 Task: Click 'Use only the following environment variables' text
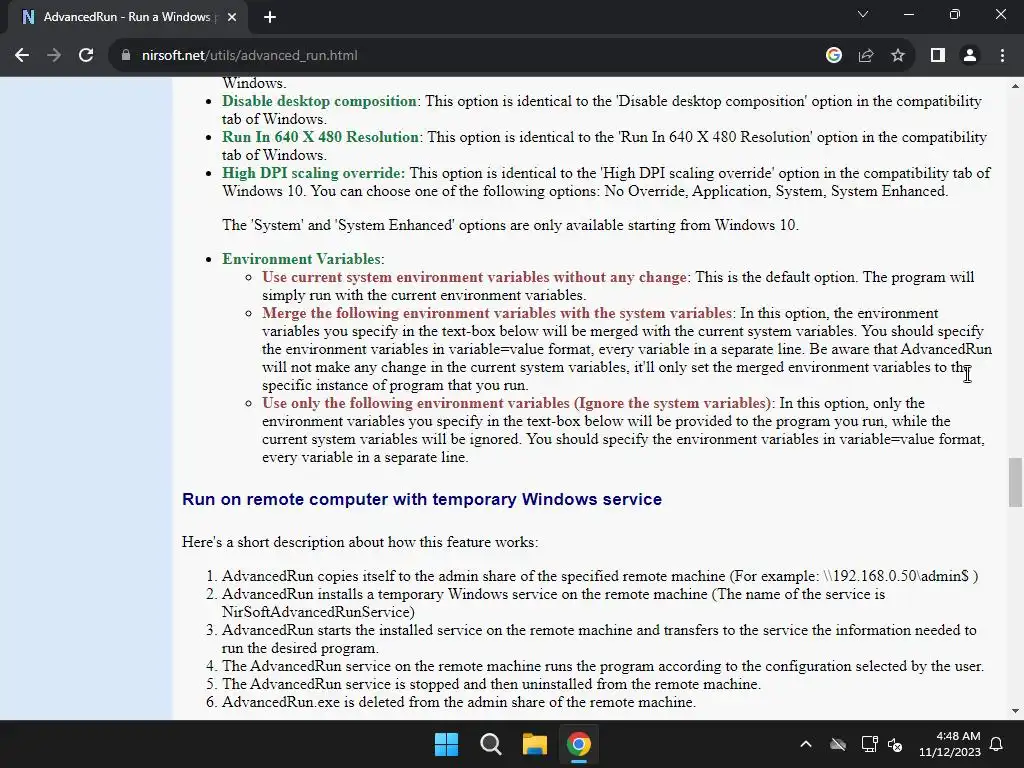[516, 403]
